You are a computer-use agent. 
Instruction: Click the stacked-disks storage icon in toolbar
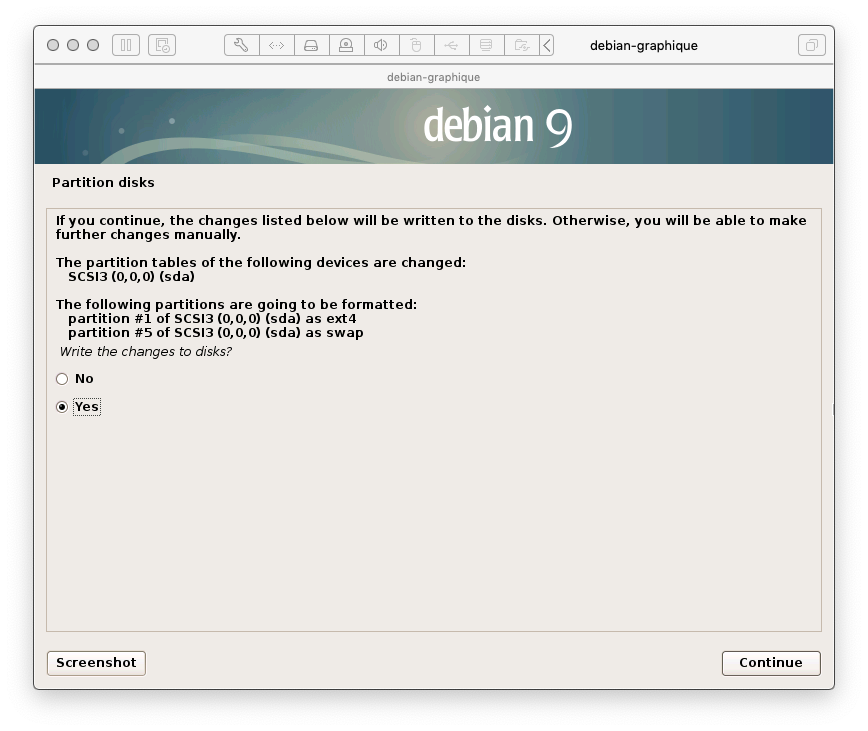point(486,45)
